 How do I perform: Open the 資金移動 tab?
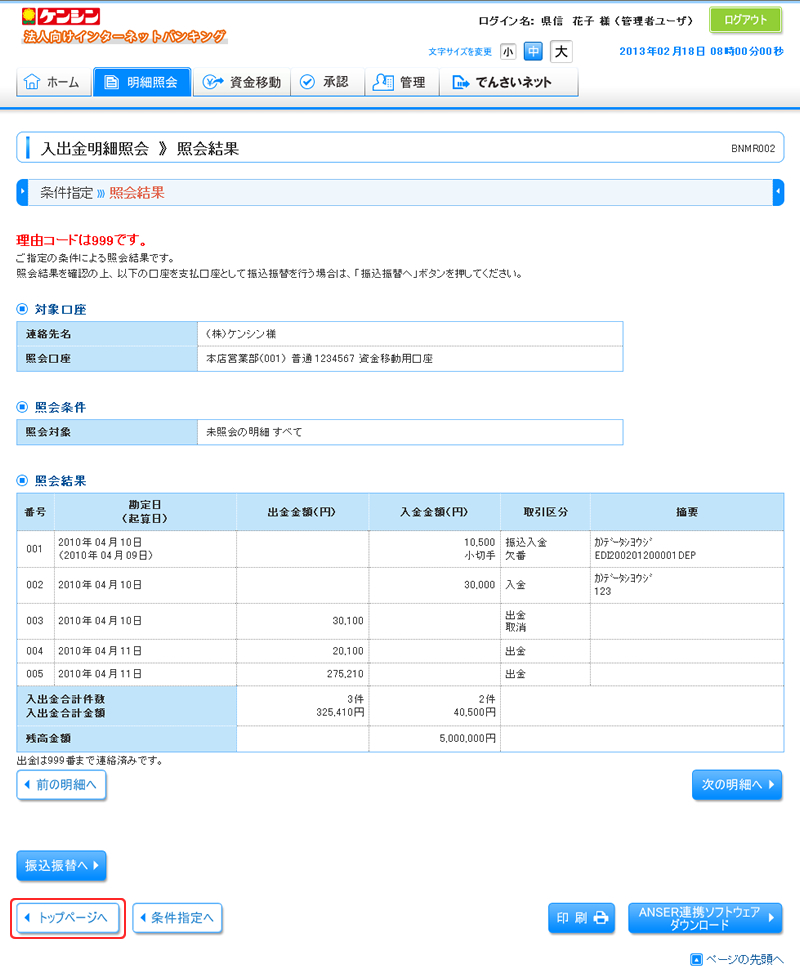(242, 82)
